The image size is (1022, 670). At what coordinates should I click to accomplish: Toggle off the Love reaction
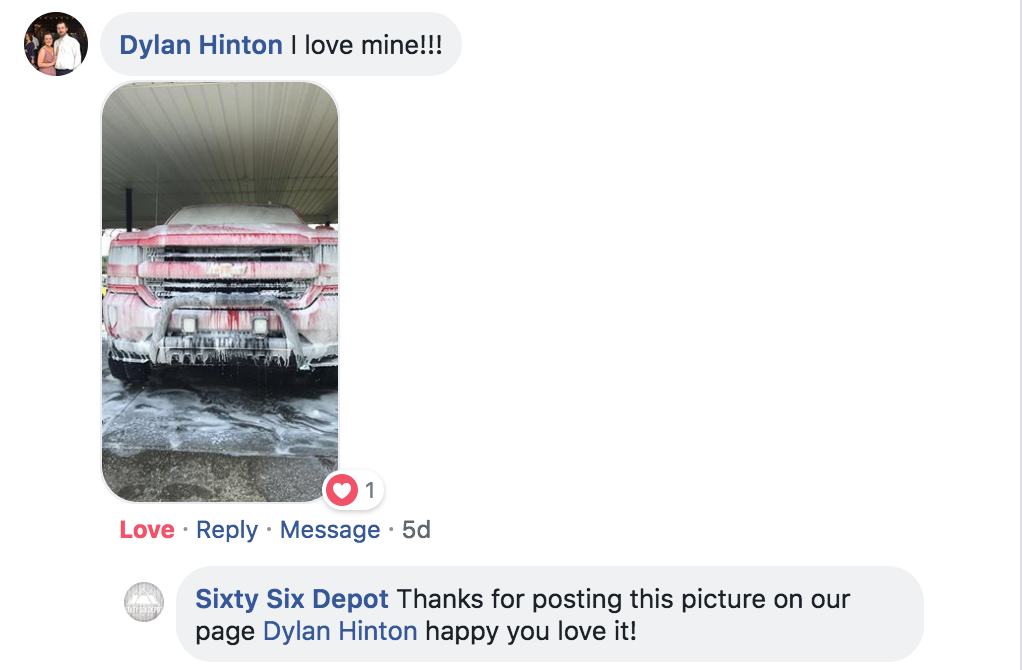(147, 529)
